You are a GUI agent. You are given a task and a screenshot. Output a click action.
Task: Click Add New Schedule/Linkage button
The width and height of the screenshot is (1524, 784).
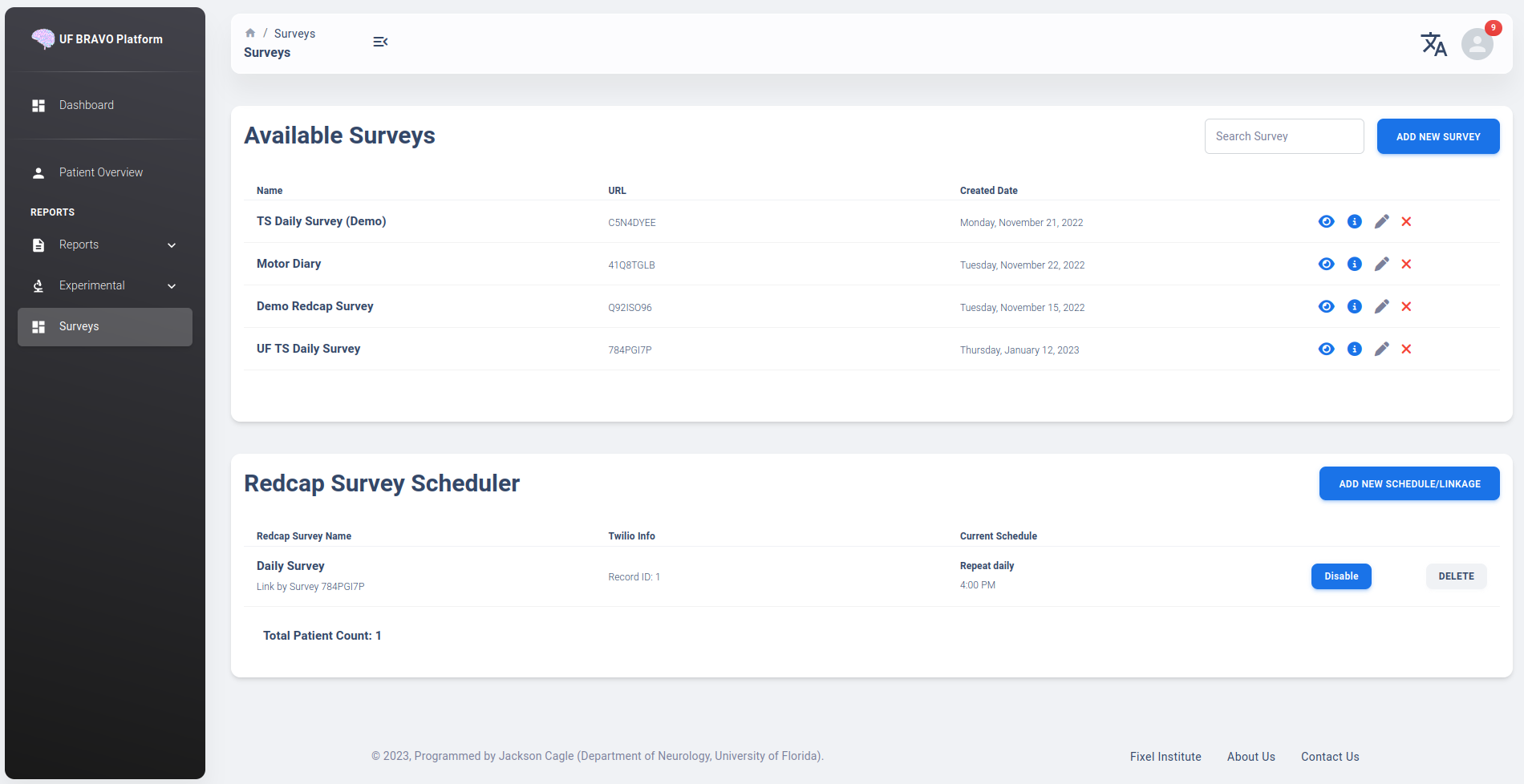[1408, 484]
